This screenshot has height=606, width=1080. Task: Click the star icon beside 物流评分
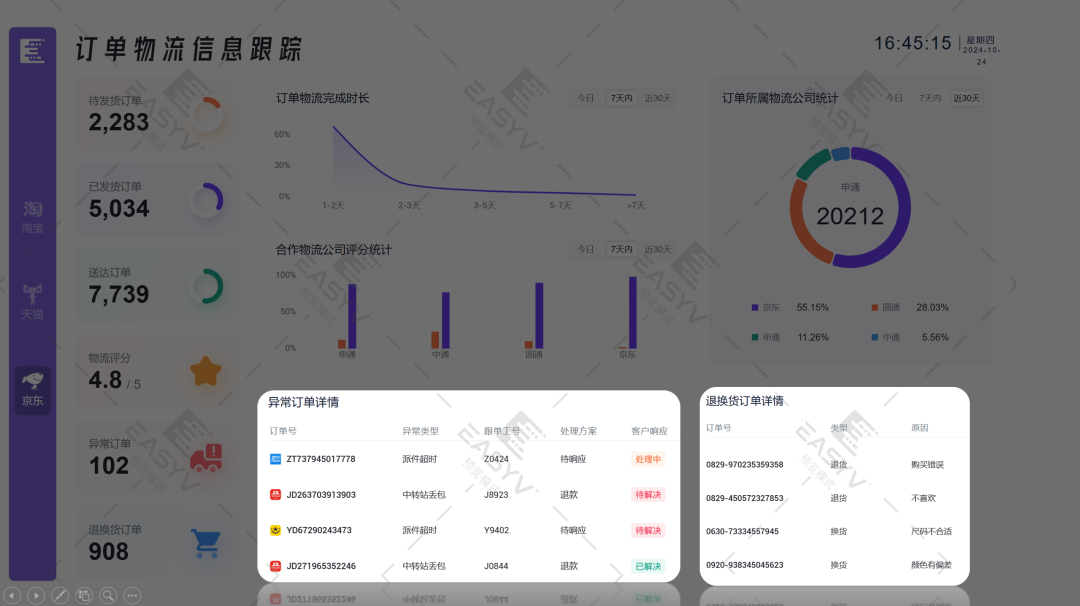point(205,371)
